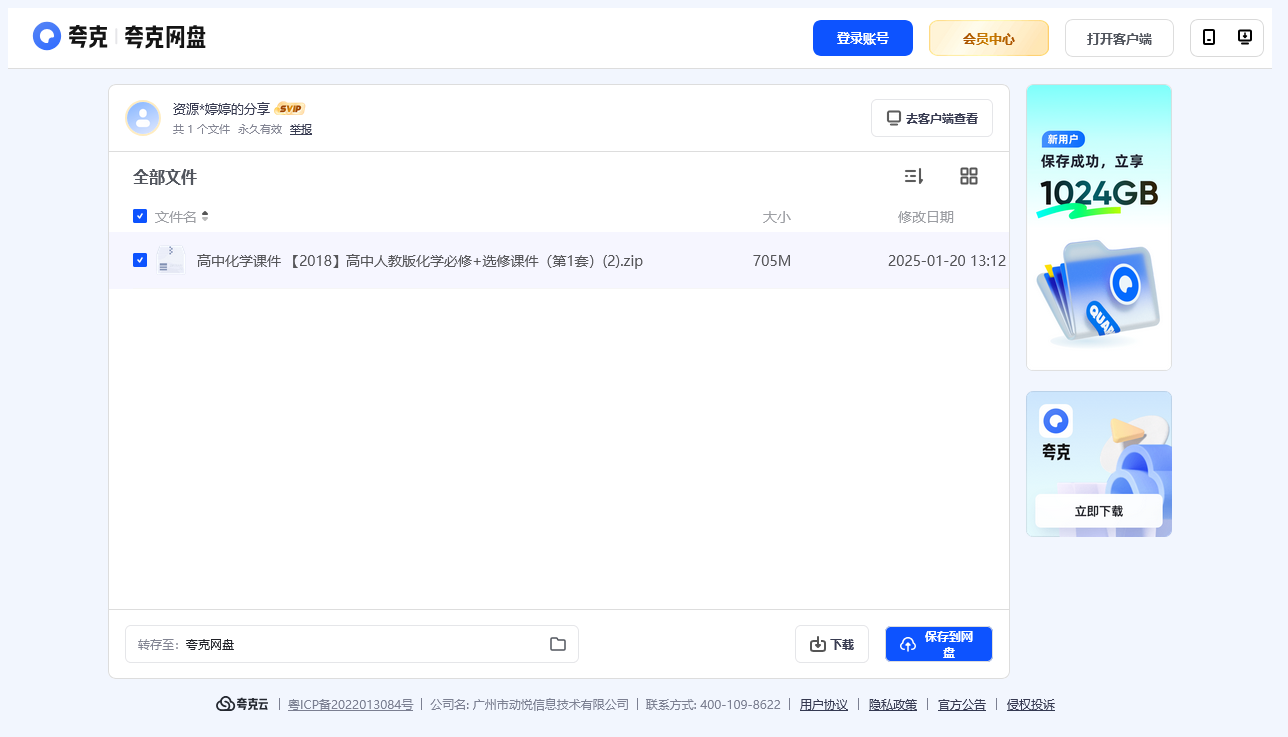Click the desktop download icon in header

[1245, 38]
